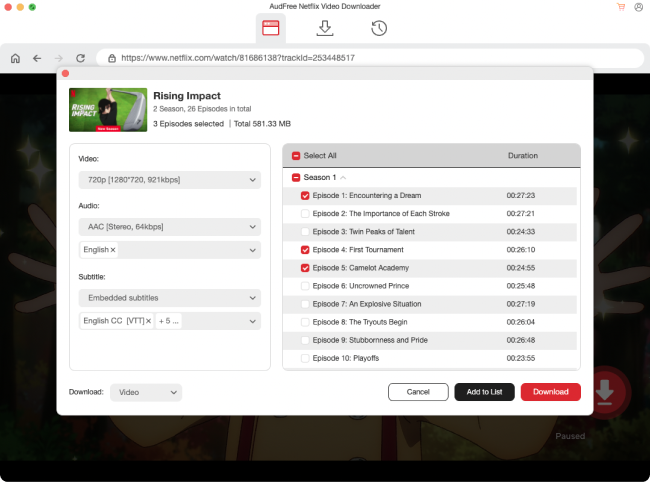650x482 pixels.
Task: Focus the Netflix URL address field
Action: tap(370, 58)
